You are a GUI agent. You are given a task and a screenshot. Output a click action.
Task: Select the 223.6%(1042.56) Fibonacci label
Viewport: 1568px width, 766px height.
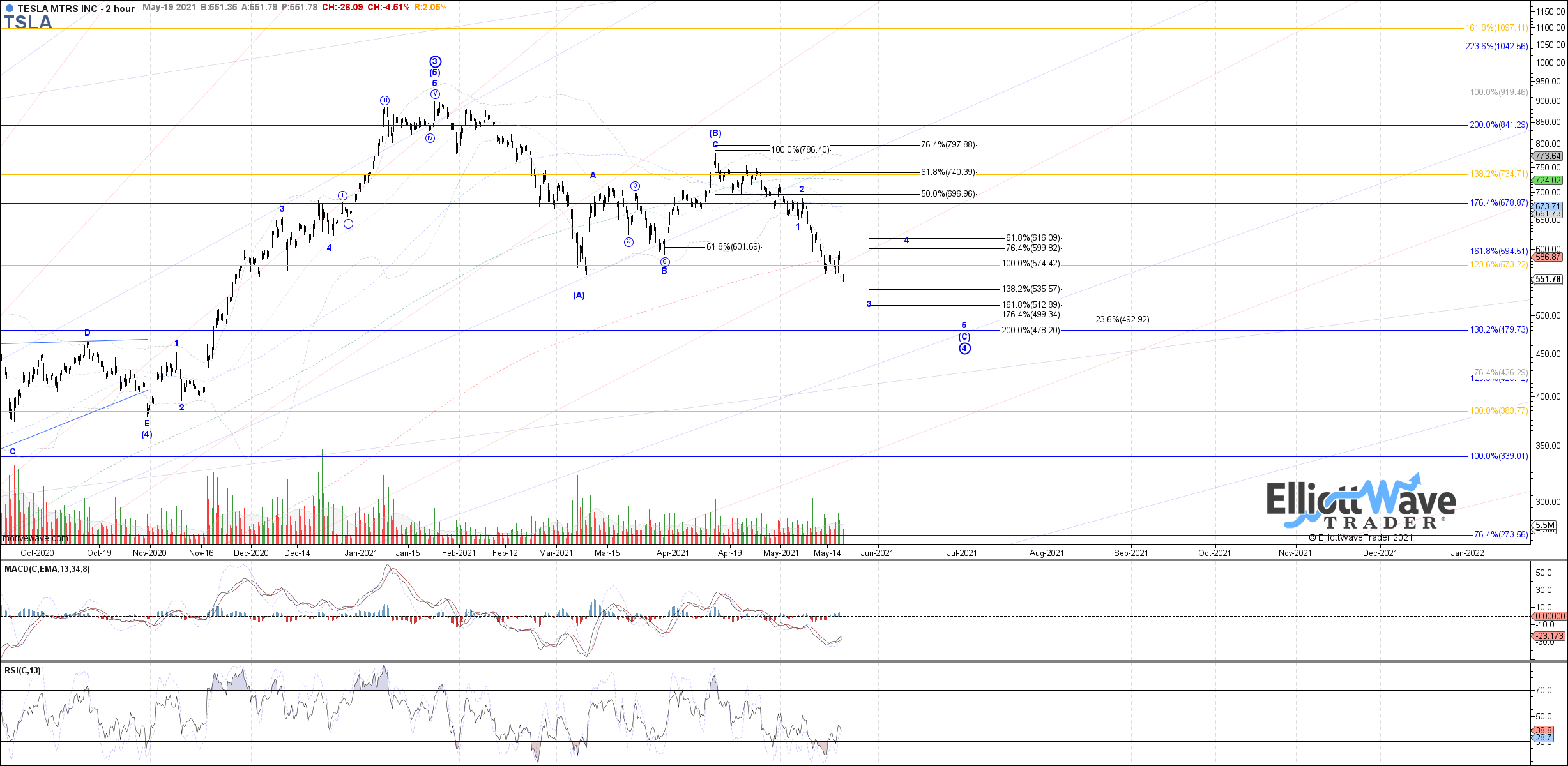point(1496,46)
